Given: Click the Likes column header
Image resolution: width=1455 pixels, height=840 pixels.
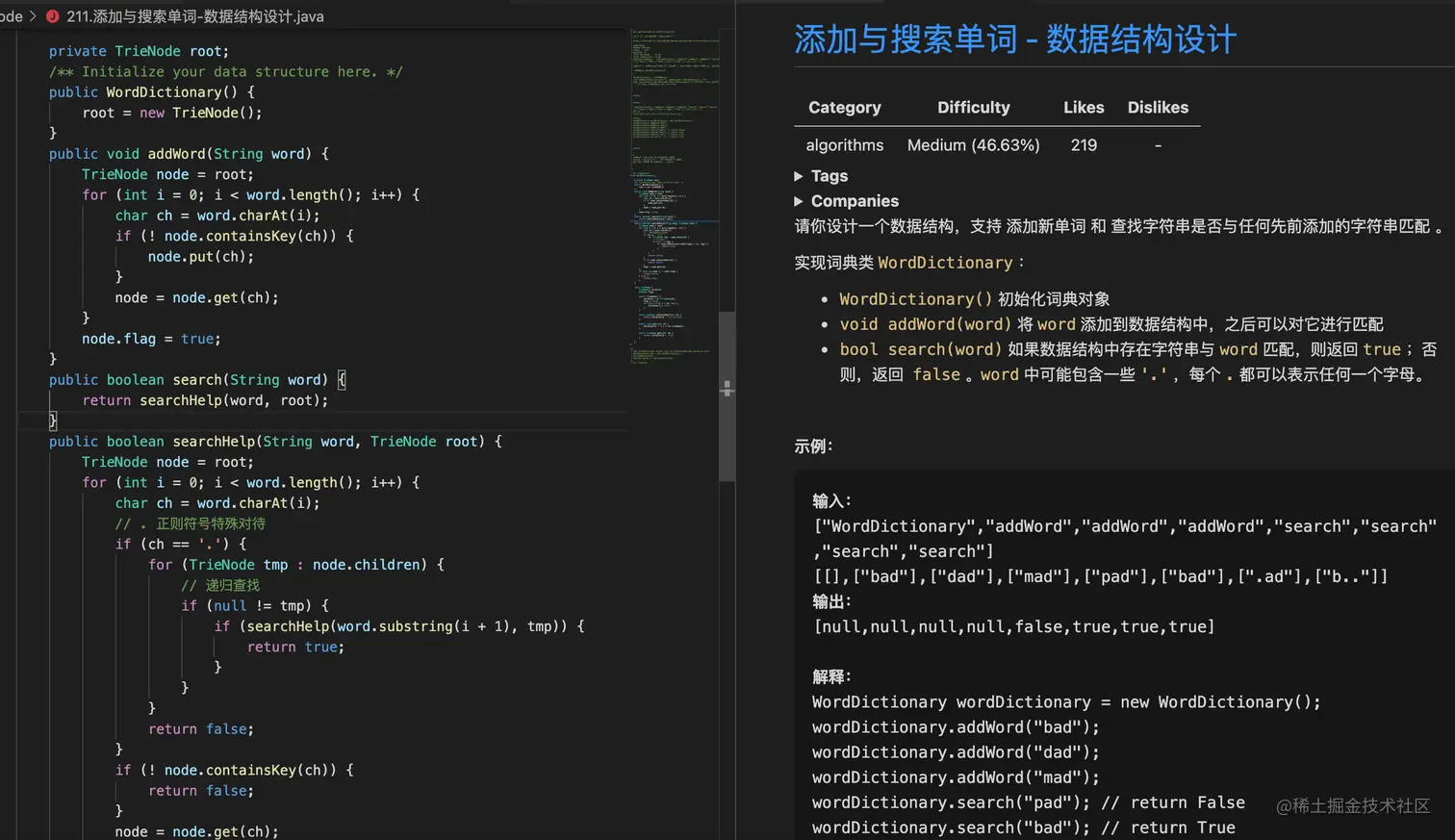Looking at the screenshot, I should [x=1084, y=108].
